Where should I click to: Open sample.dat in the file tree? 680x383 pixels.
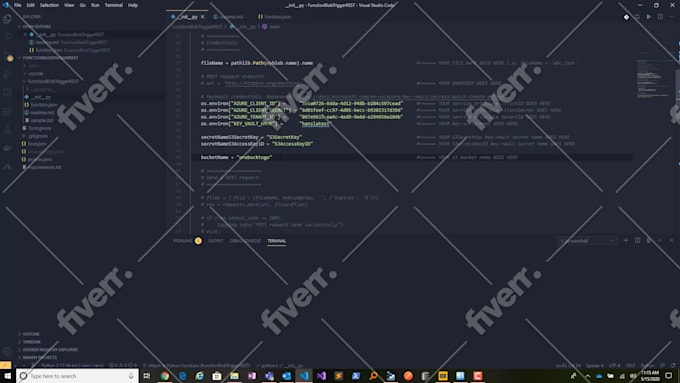click(x=42, y=120)
